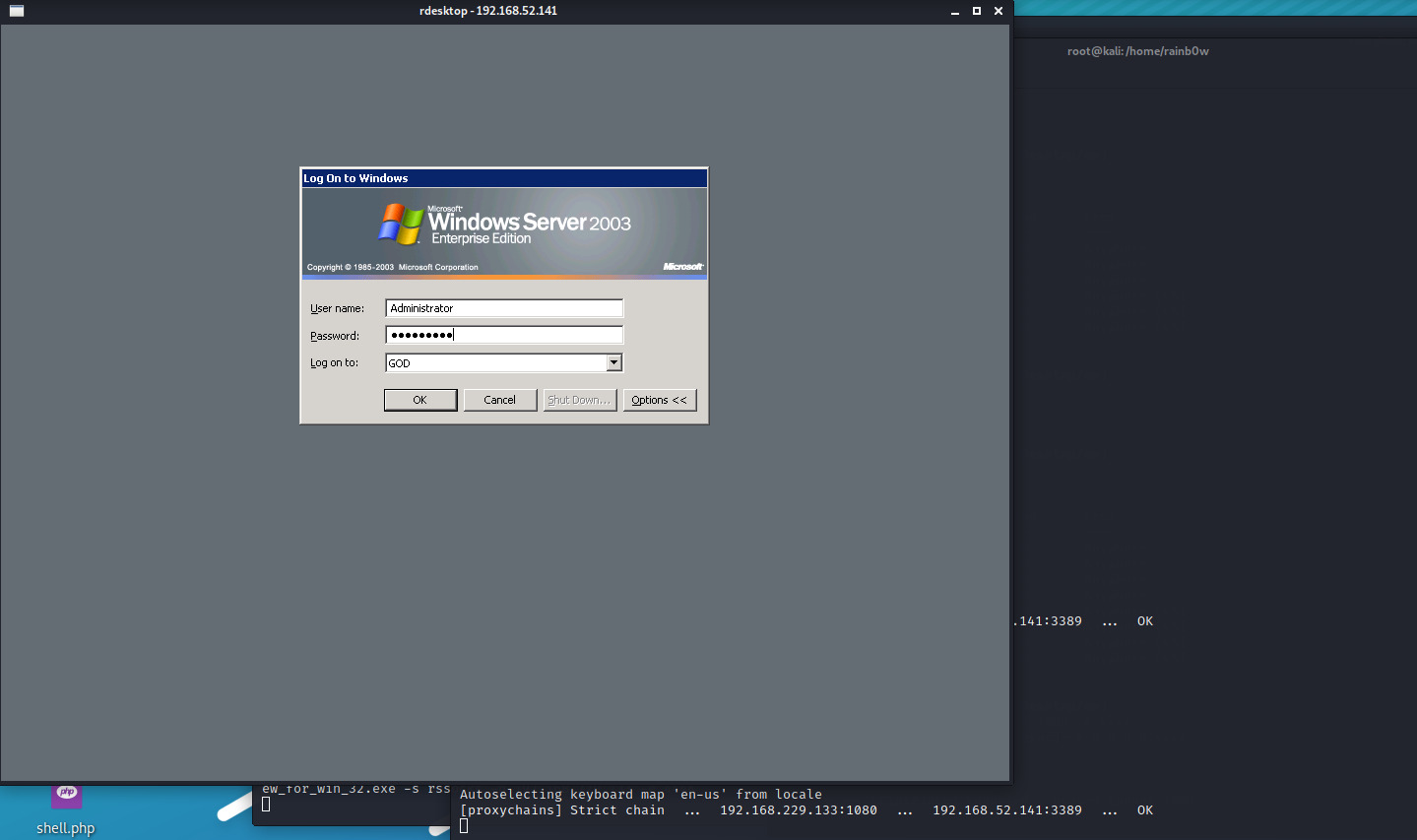Expand the Log on to dropdown arrow
This screenshot has height=840, width=1417.
pyautogui.click(x=613, y=362)
